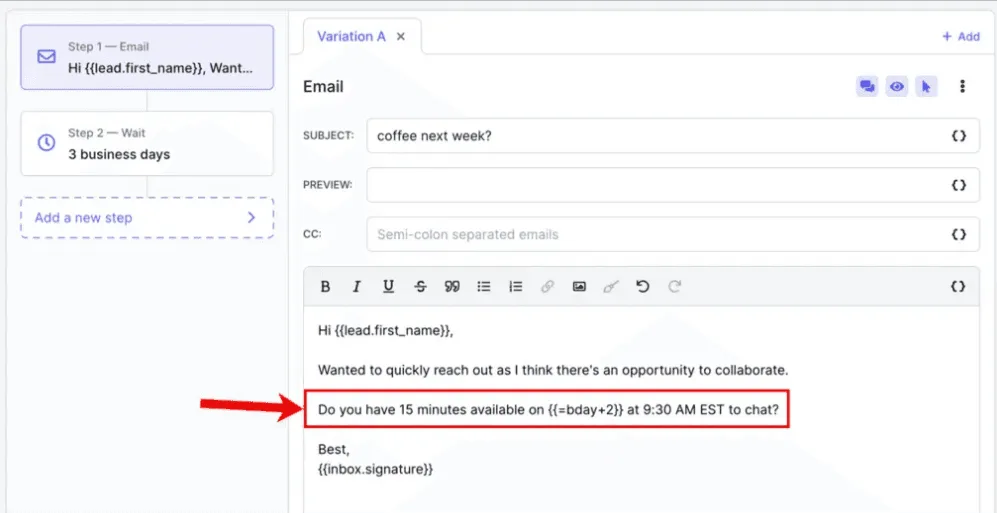997x513 pixels.
Task: Toggle the reply thread chat icon
Action: [x=867, y=87]
